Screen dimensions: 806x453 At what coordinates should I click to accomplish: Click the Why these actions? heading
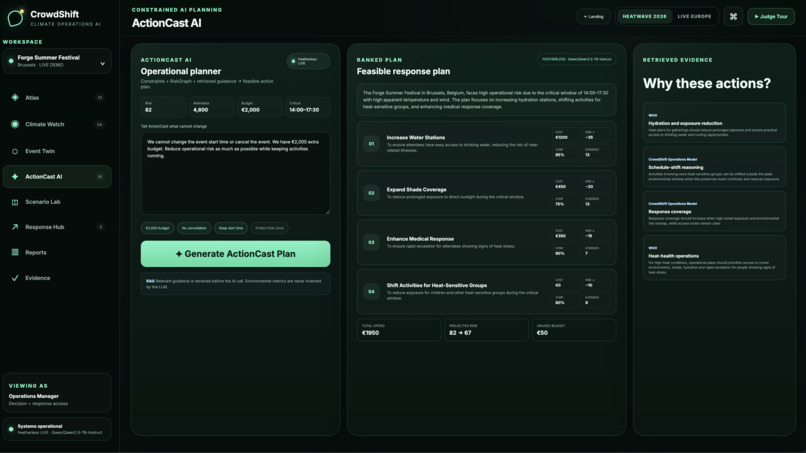[x=707, y=83]
